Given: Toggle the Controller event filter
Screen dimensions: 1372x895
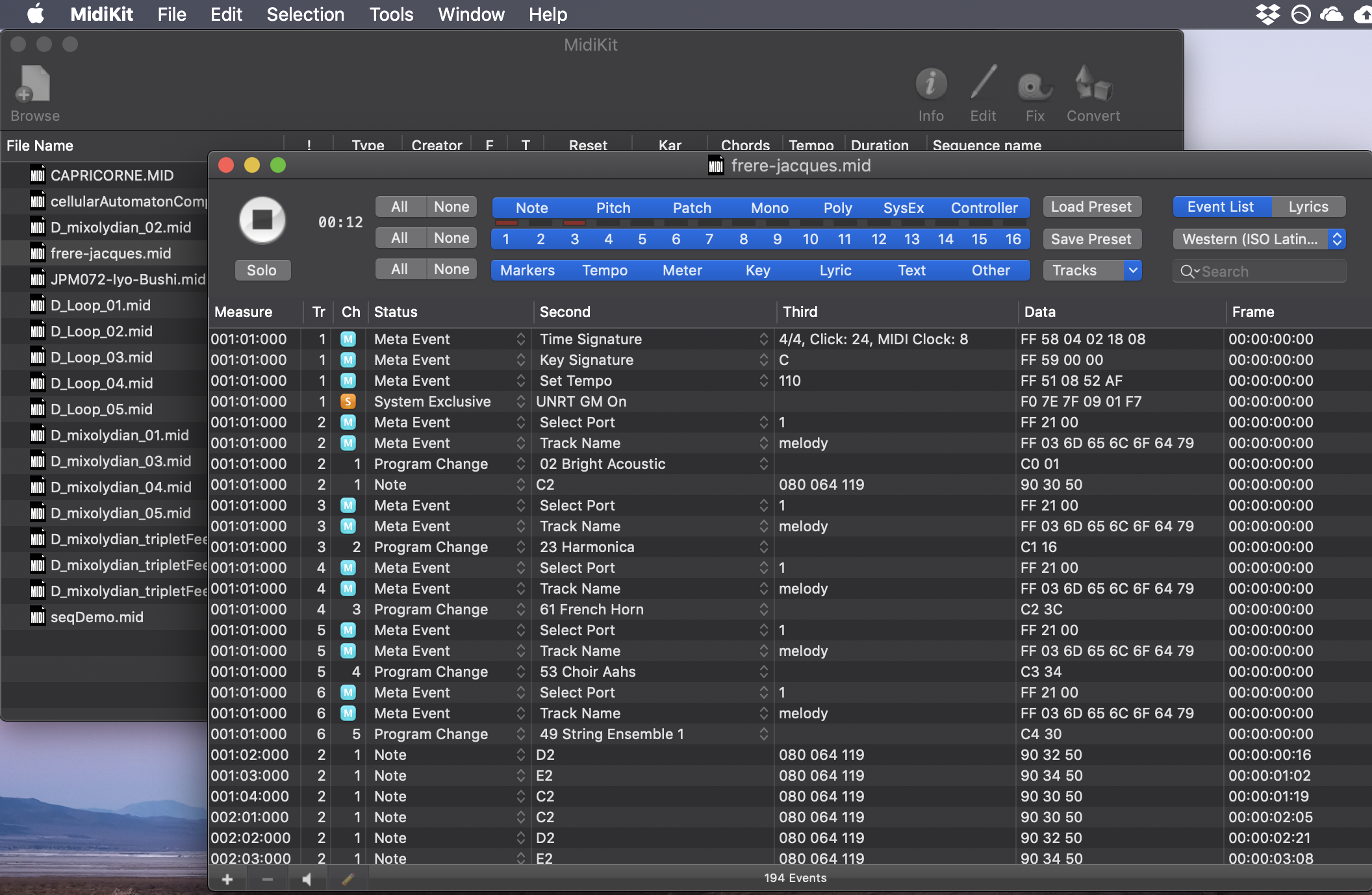Looking at the screenshot, I should coord(984,208).
